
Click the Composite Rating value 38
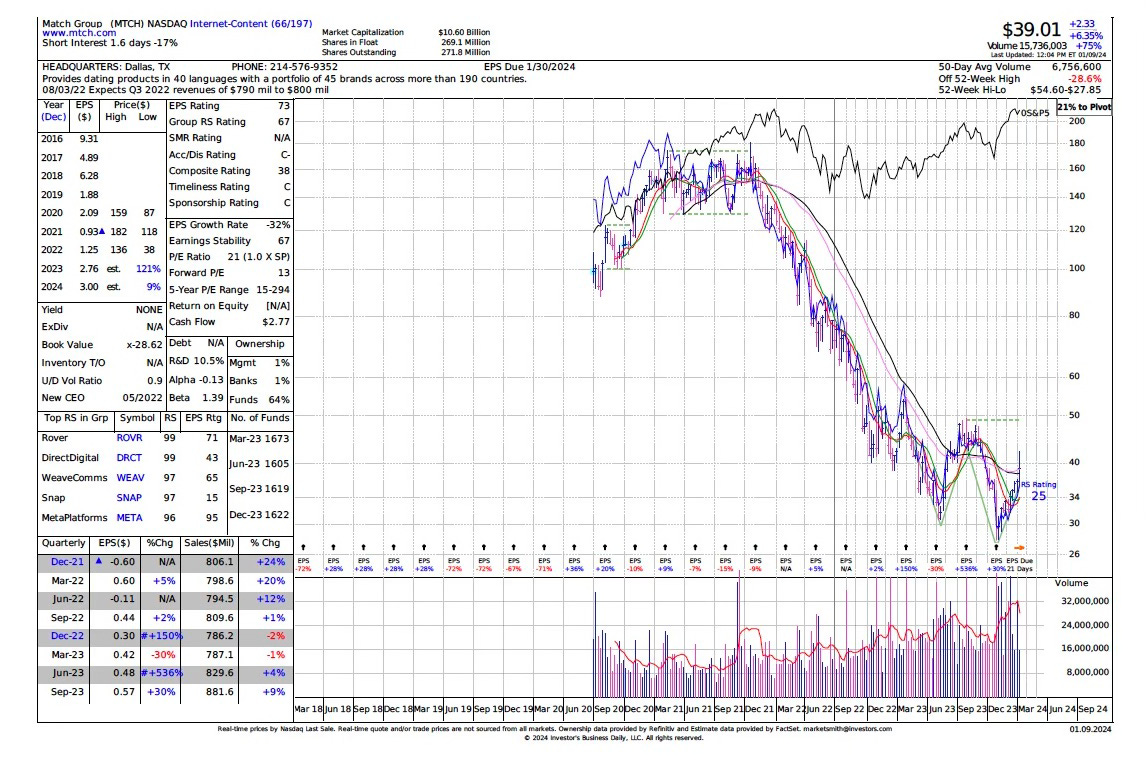tap(284, 170)
